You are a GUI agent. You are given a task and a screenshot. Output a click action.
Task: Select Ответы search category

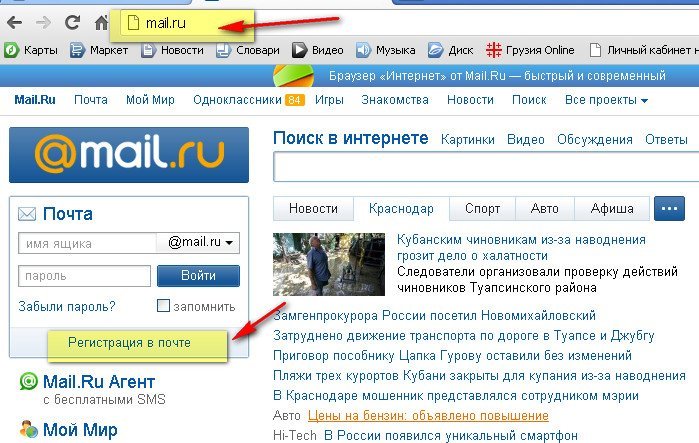pos(666,139)
